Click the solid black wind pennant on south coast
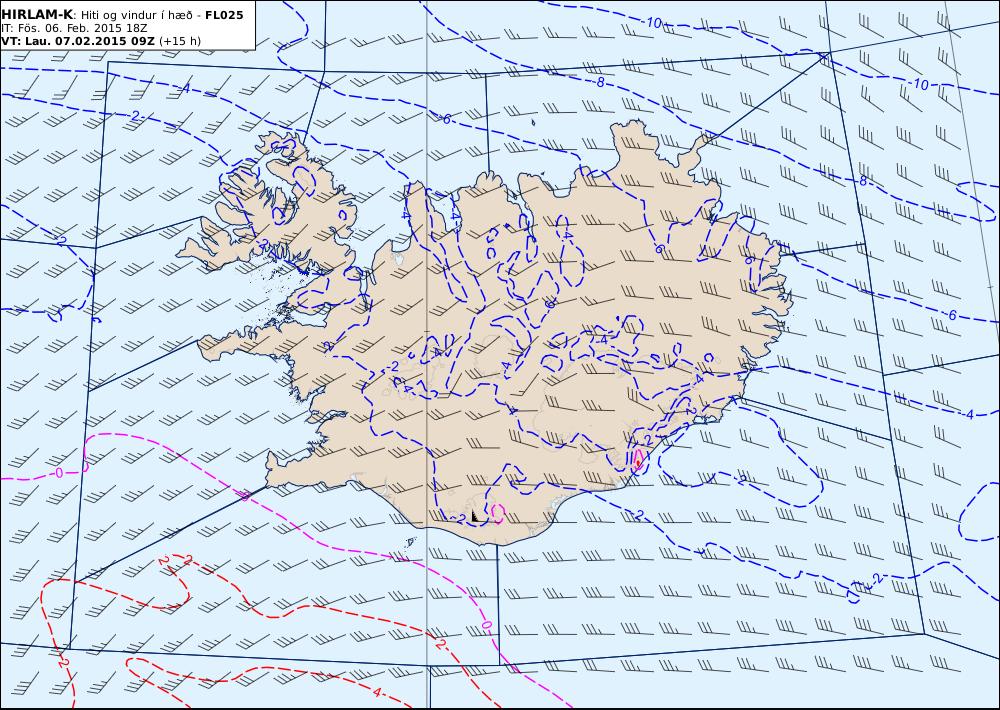The image size is (1000, 710). [476, 517]
